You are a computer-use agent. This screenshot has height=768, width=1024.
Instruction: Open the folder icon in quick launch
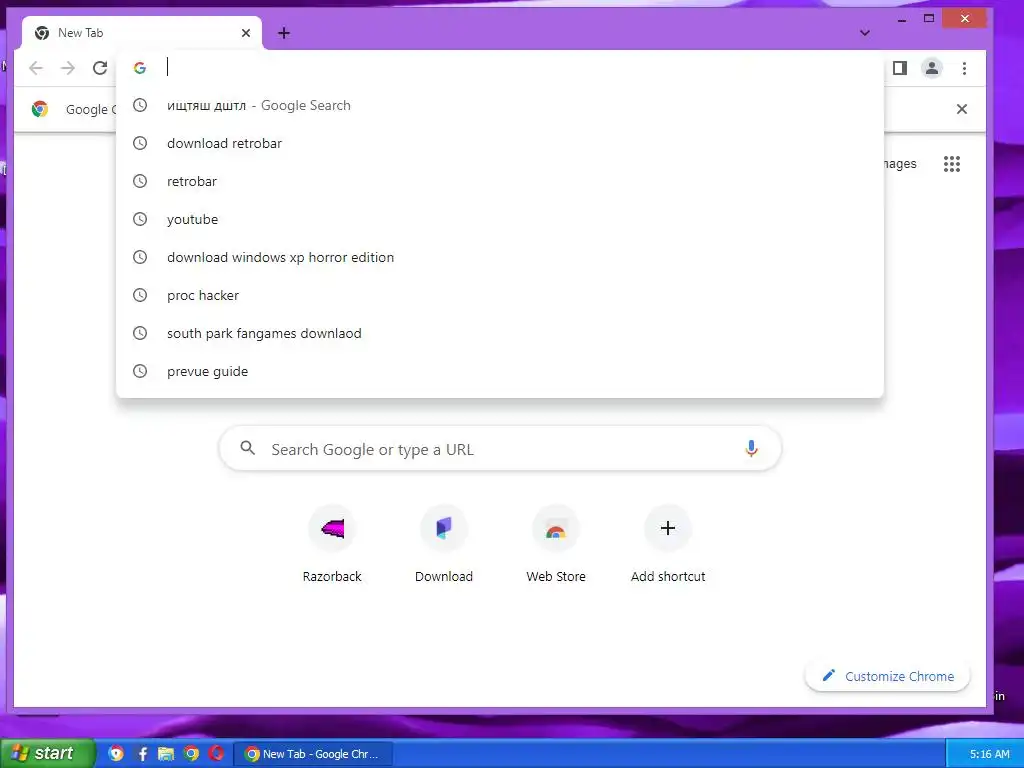coord(166,754)
